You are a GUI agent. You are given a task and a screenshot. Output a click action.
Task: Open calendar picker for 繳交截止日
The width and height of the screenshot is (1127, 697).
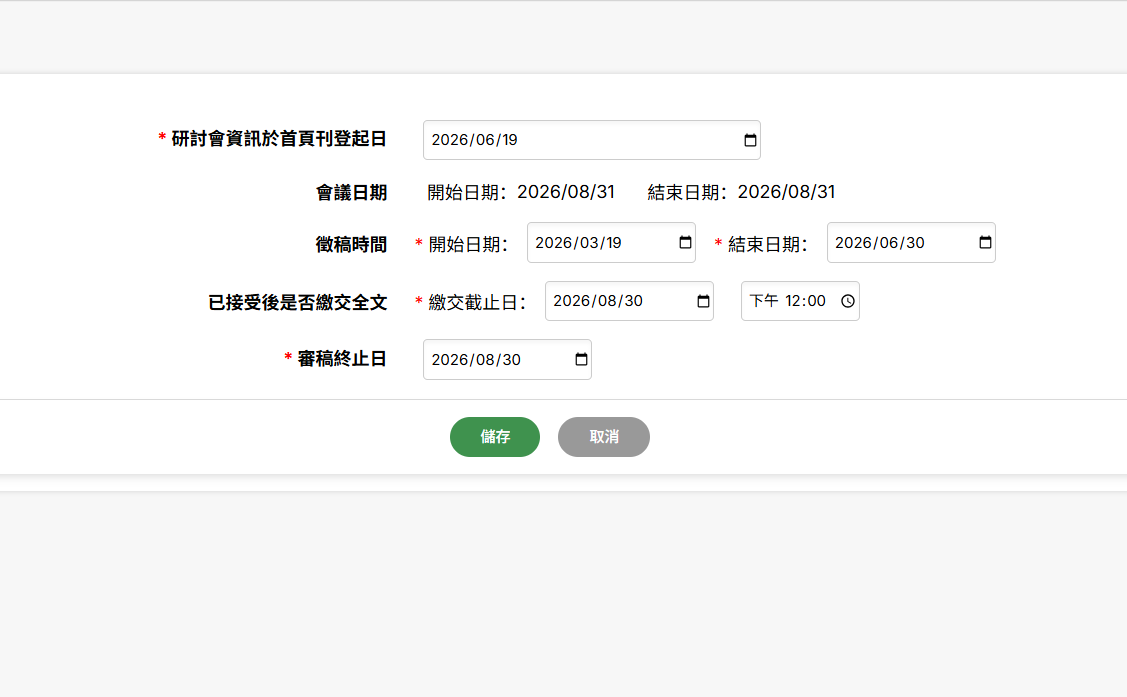click(x=703, y=301)
